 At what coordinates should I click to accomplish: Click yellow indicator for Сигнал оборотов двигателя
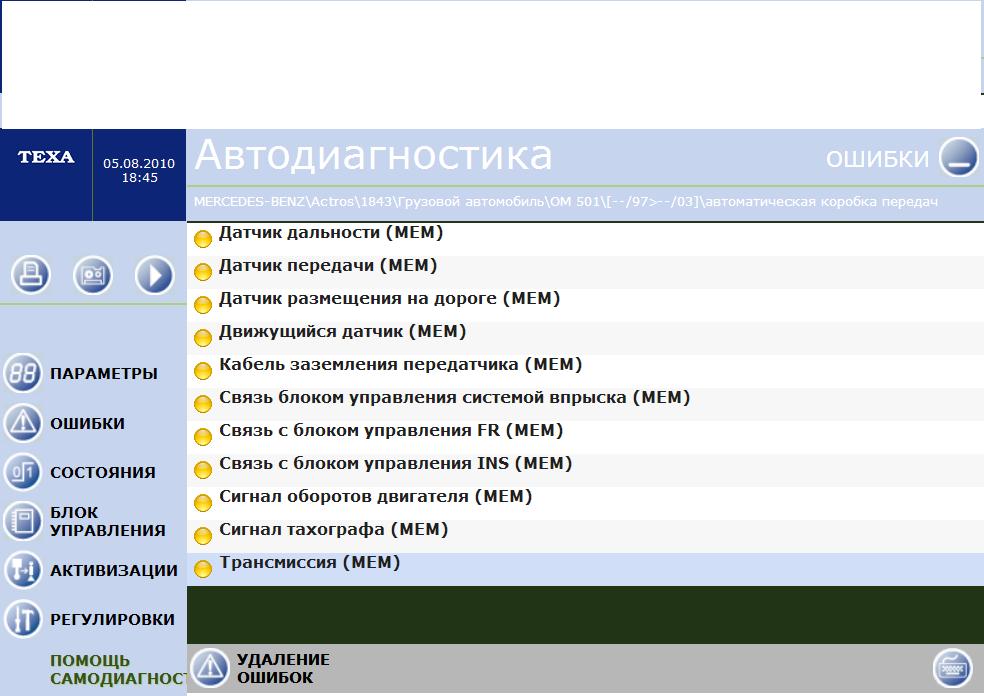tap(203, 503)
